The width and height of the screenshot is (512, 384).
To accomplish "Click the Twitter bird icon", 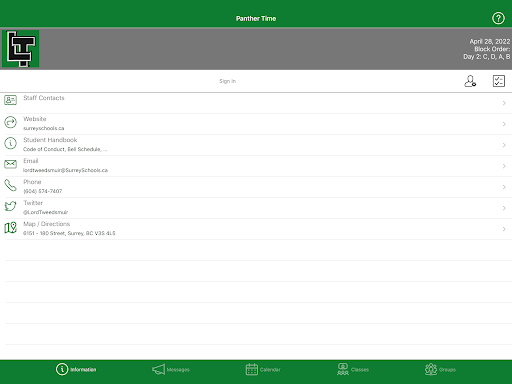I will coord(10,206).
